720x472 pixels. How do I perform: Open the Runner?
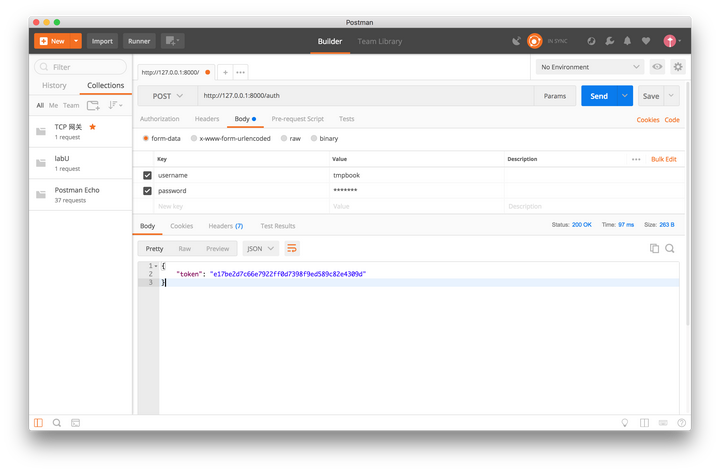click(x=139, y=41)
